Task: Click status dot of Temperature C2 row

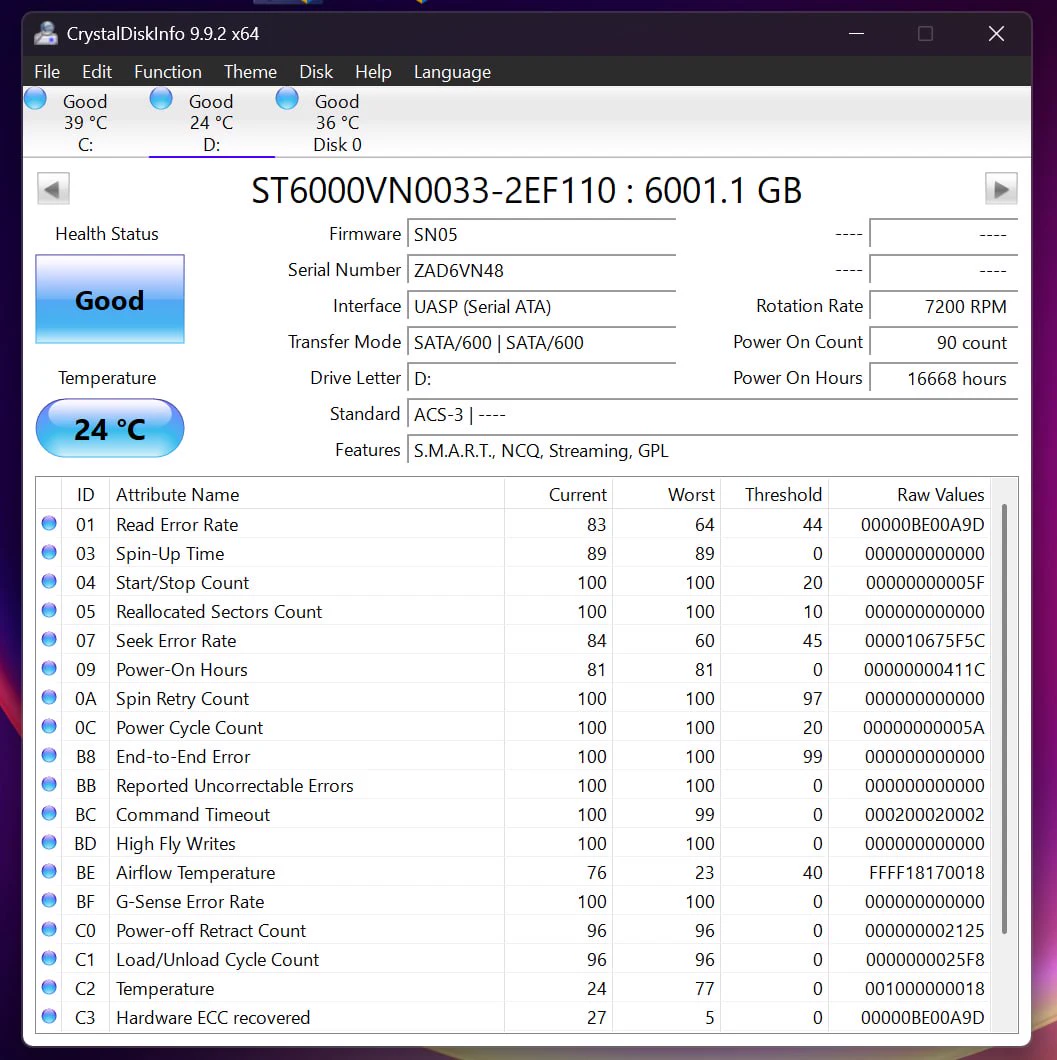Action: (49, 988)
